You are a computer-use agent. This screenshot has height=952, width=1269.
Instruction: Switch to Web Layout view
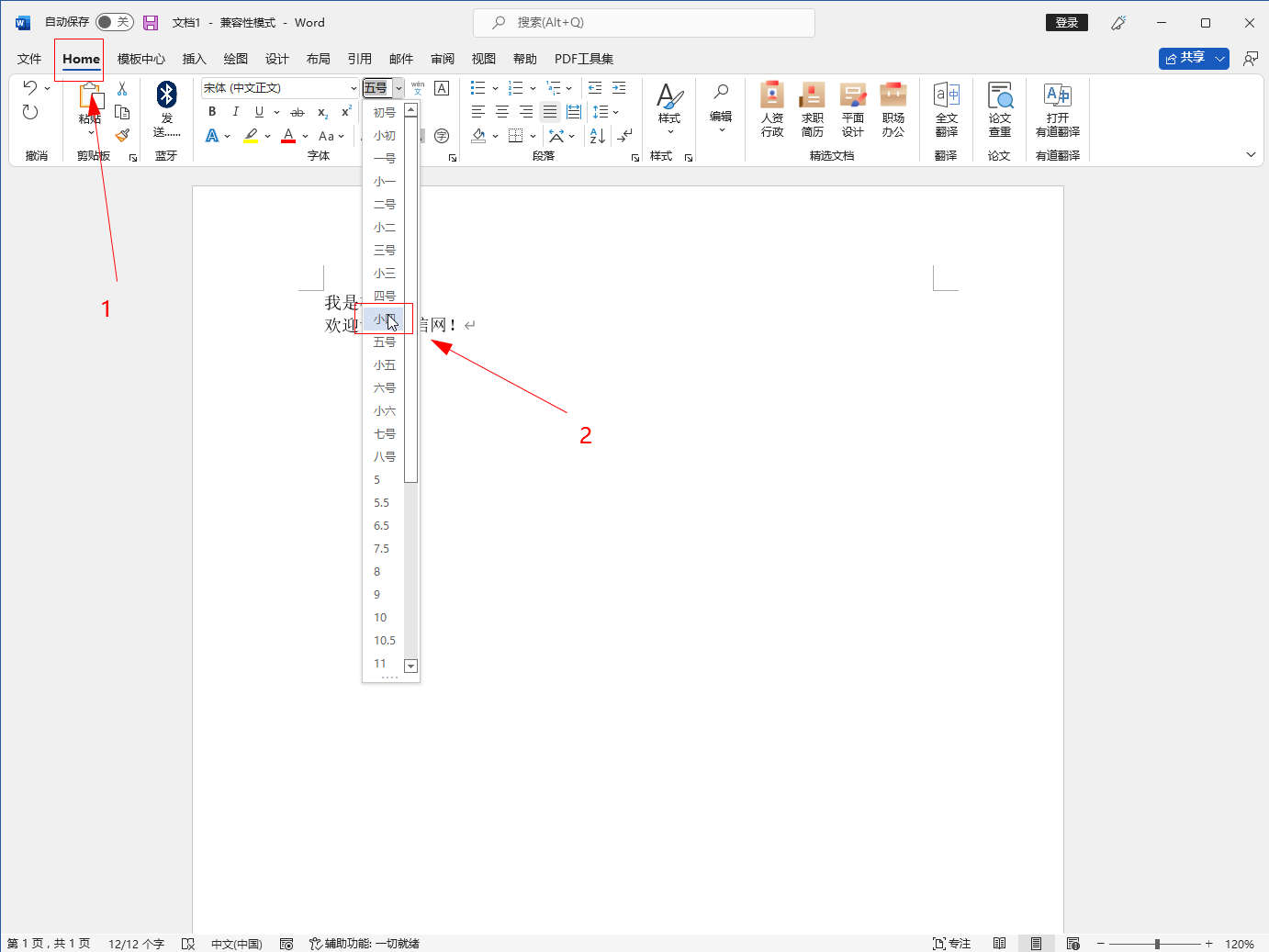point(1072,944)
